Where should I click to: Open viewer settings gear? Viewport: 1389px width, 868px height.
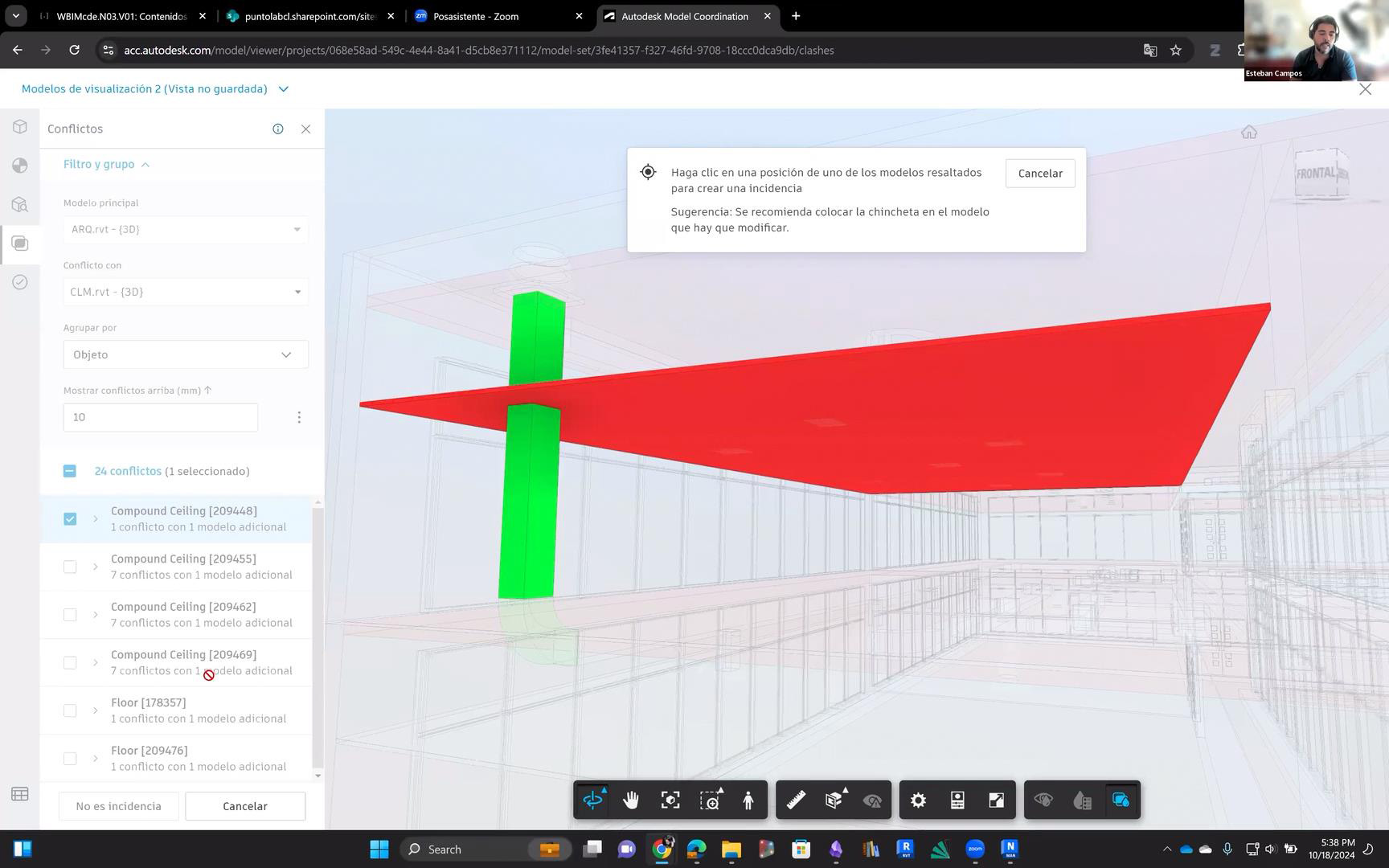tap(918, 800)
